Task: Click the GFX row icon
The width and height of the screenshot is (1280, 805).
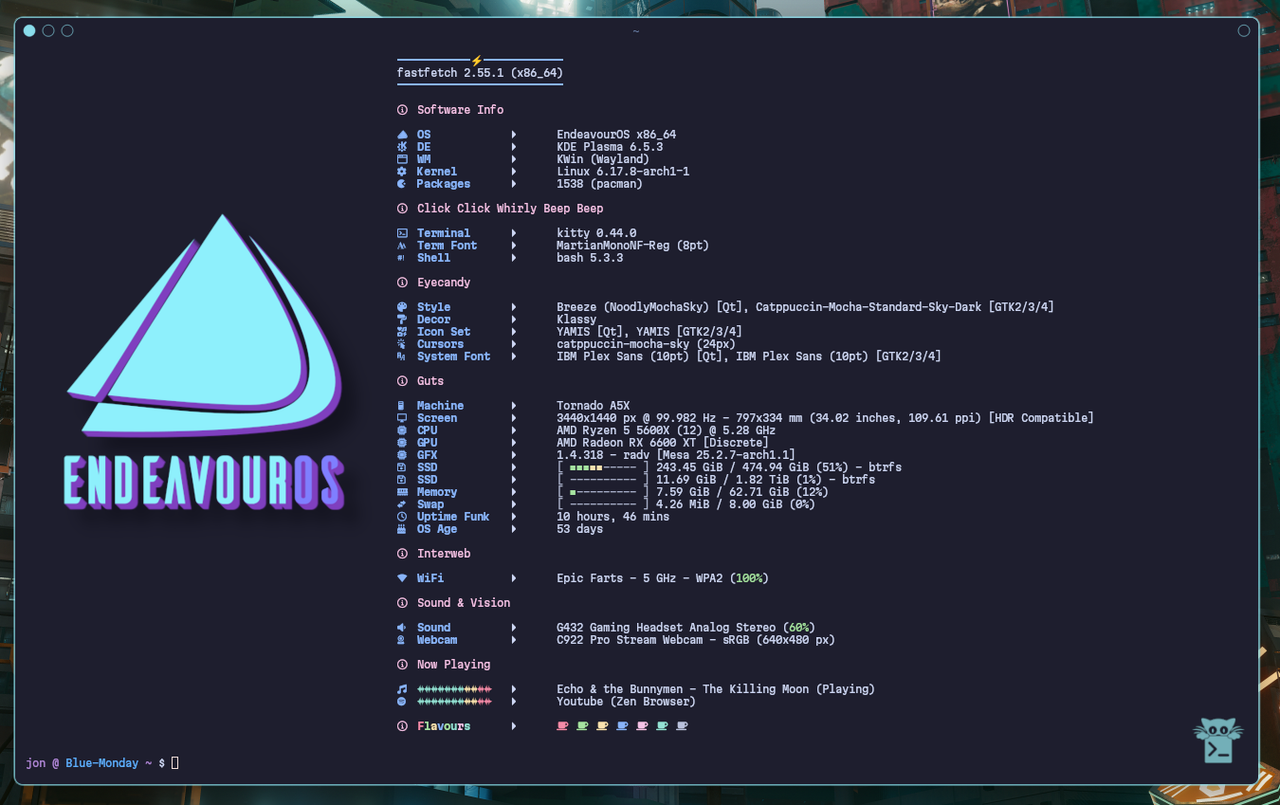Action: (x=402, y=455)
